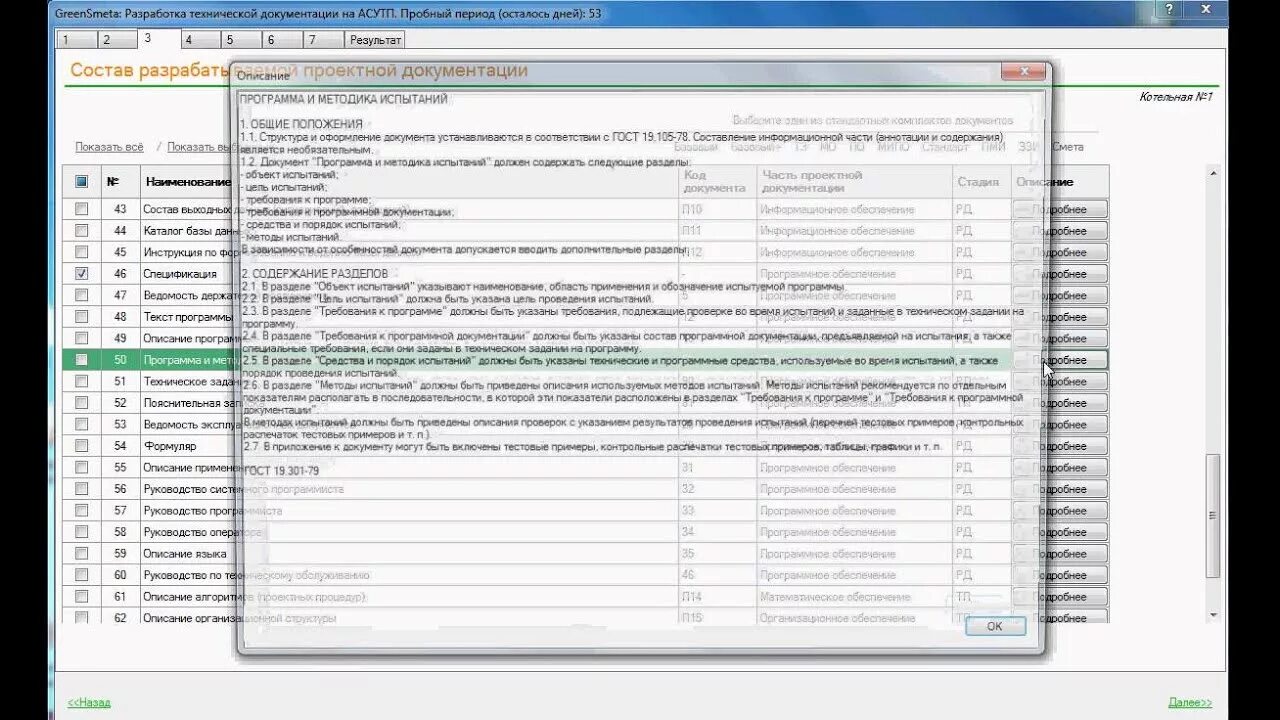Select the row named Руководство оператора
The image size is (1280, 720).
tap(202, 532)
